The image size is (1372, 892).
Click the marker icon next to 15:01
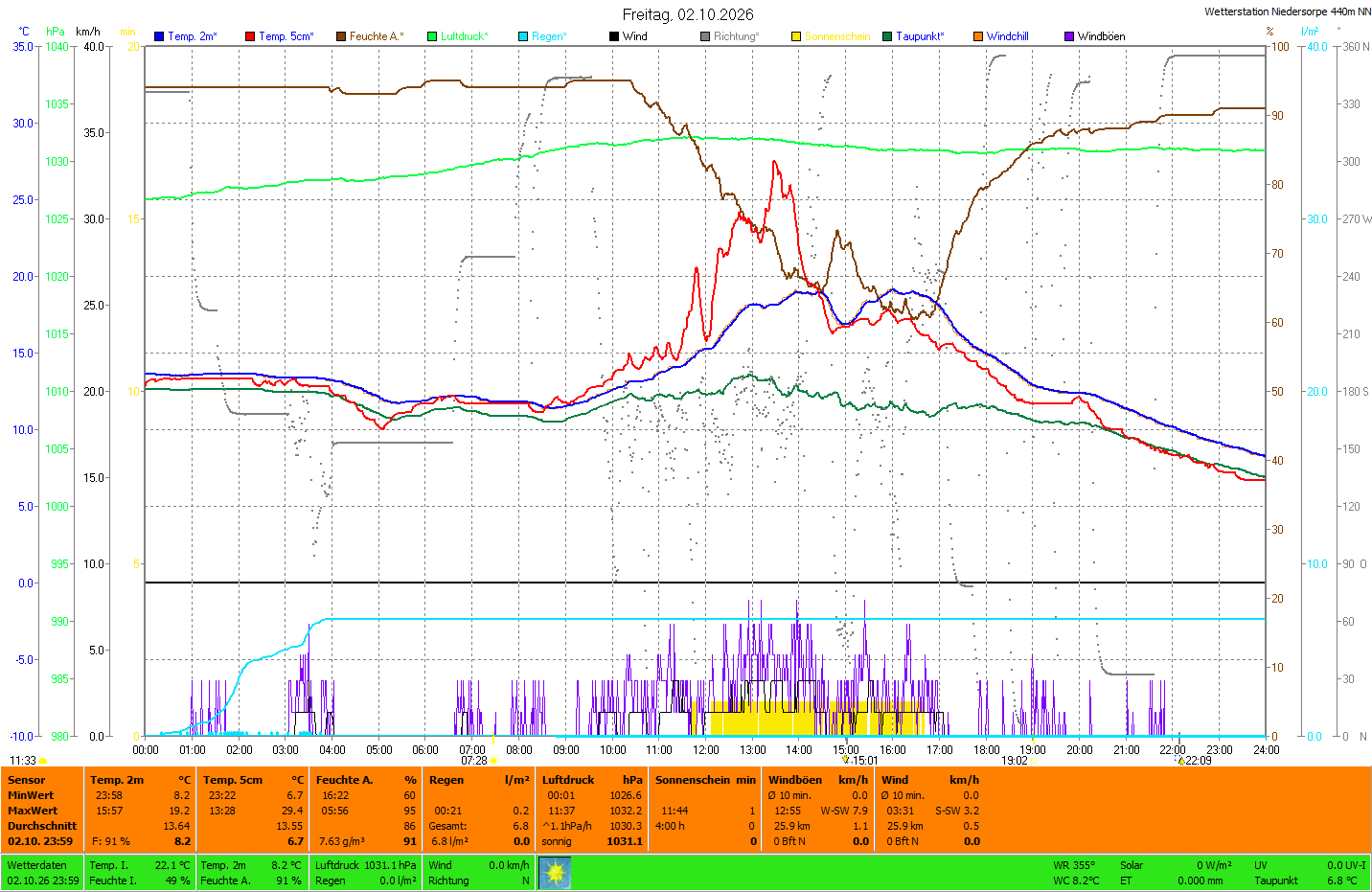845,760
